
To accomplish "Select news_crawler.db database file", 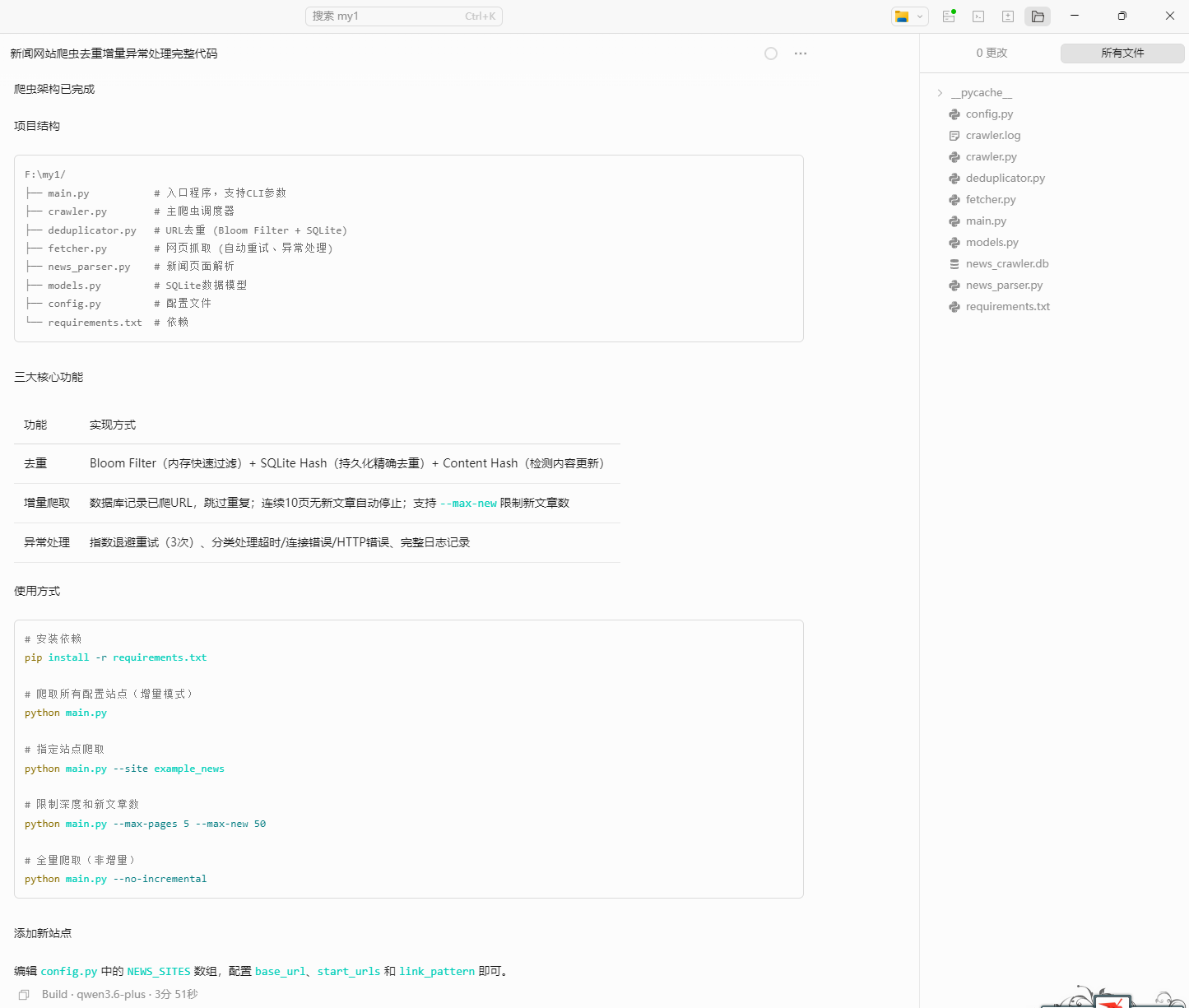I will pyautogui.click(x=1006, y=264).
